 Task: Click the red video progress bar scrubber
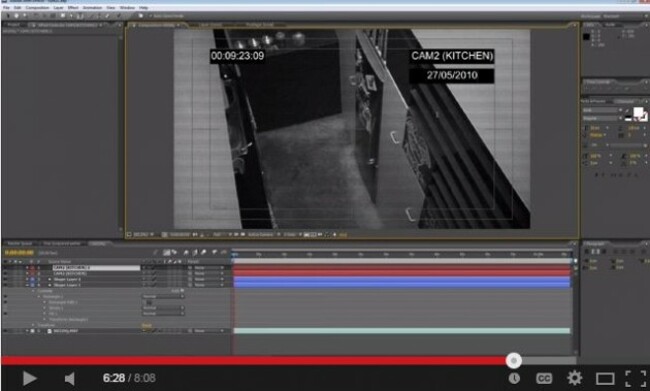coord(514,361)
